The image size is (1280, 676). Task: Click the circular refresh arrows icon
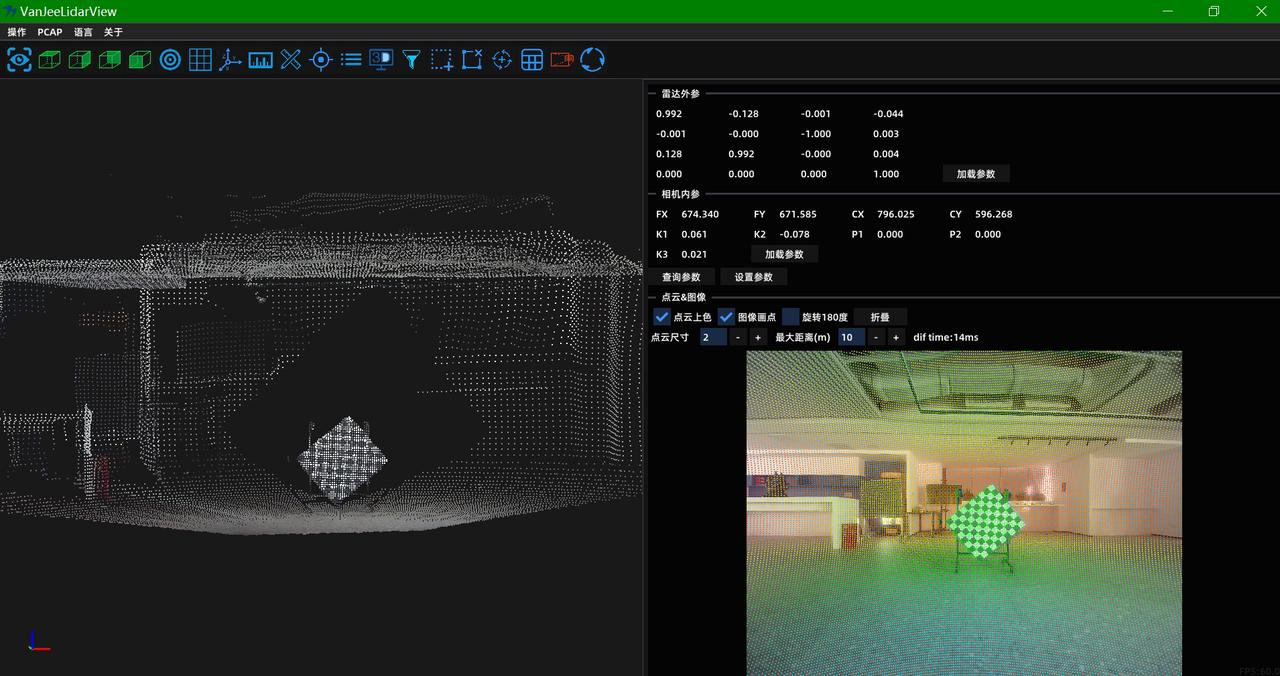pyautogui.click(x=593, y=60)
